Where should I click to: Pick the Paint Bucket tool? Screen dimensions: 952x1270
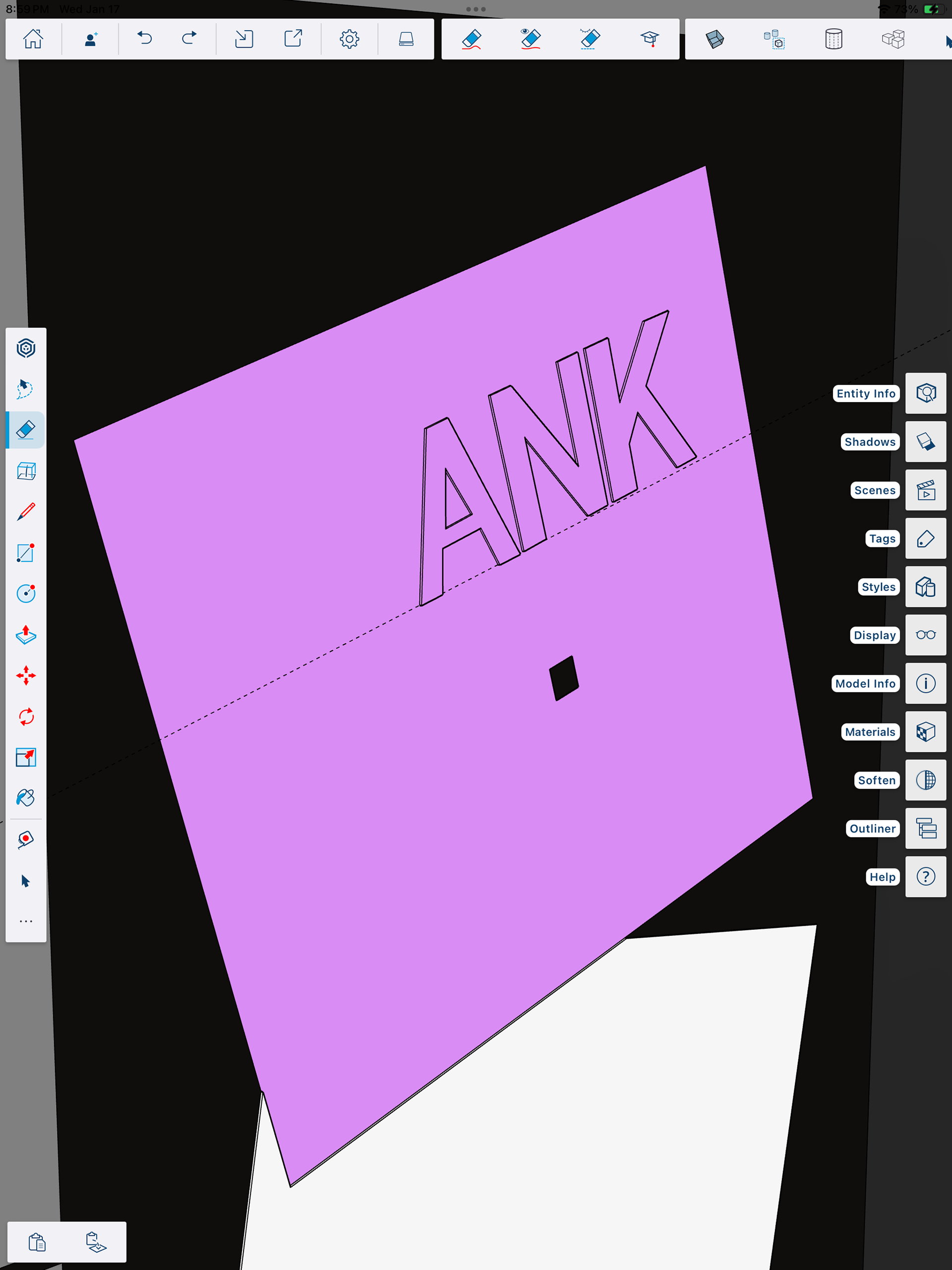pos(26,798)
